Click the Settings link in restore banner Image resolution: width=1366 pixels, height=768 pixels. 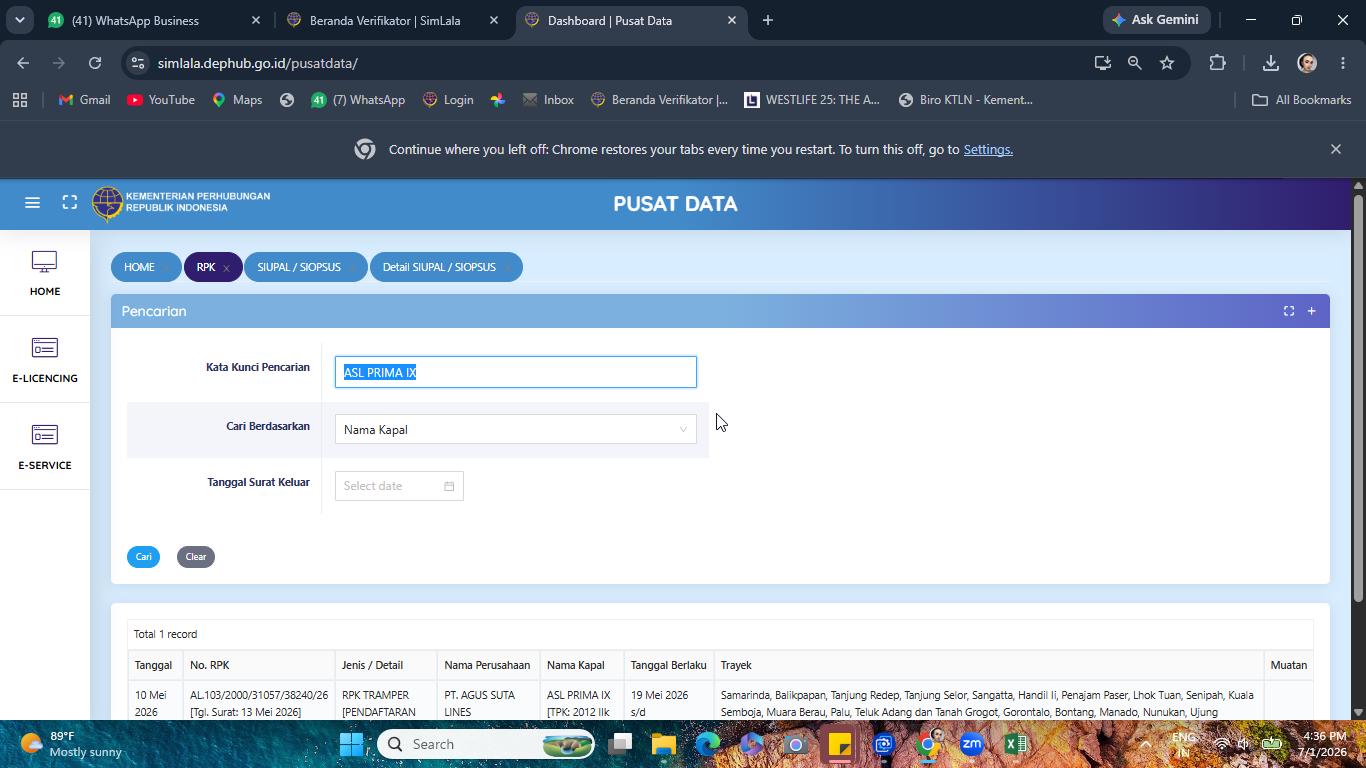pos(988,149)
